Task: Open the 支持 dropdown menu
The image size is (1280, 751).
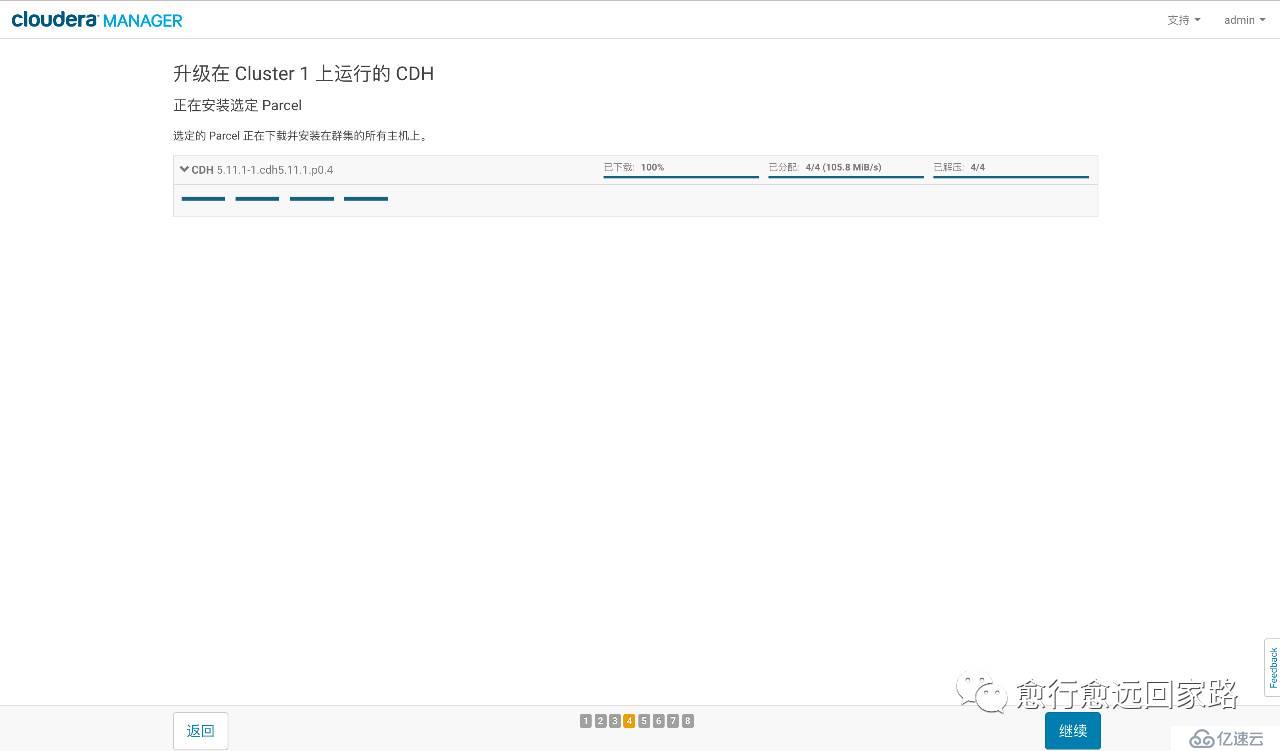Action: tap(1184, 20)
